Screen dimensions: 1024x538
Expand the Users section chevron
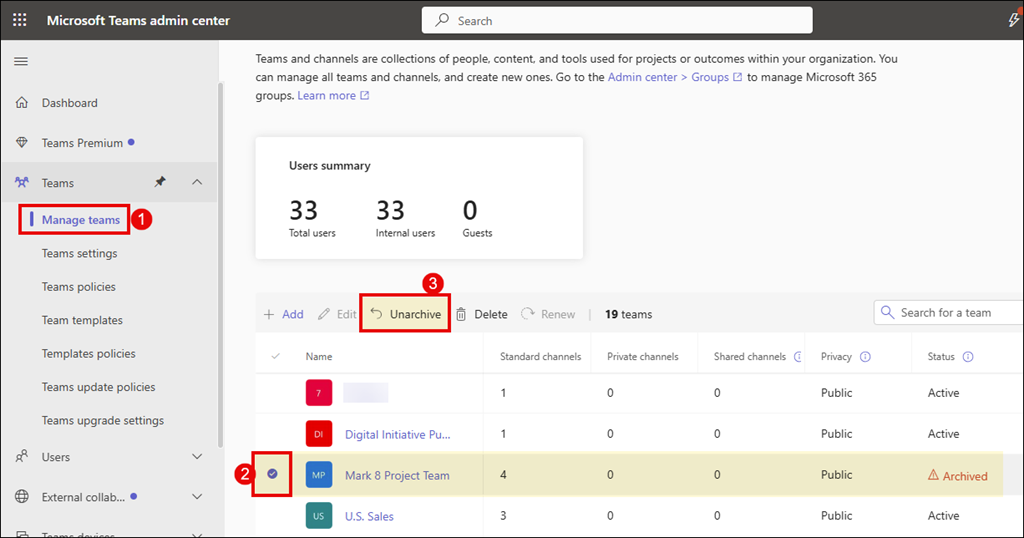coord(197,456)
